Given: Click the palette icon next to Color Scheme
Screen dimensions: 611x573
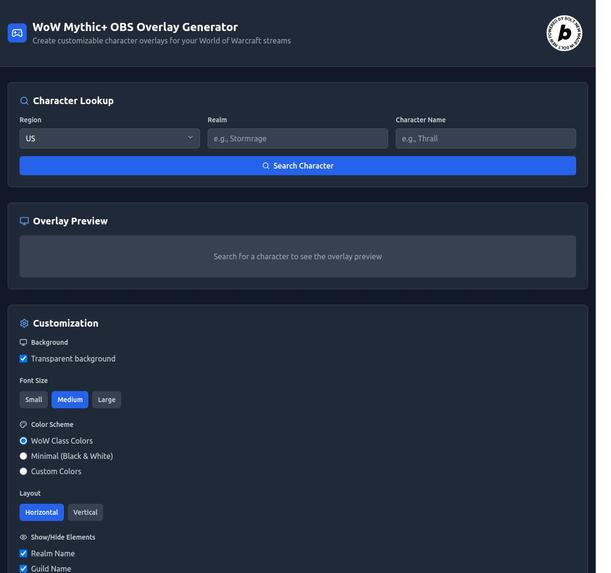Looking at the screenshot, I should 23,424.
